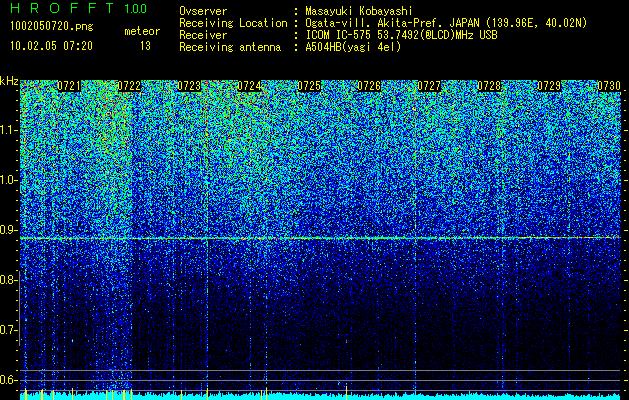
Task: Click the ICOM IC-575 receiver text
Action: pyautogui.click(x=401, y=35)
